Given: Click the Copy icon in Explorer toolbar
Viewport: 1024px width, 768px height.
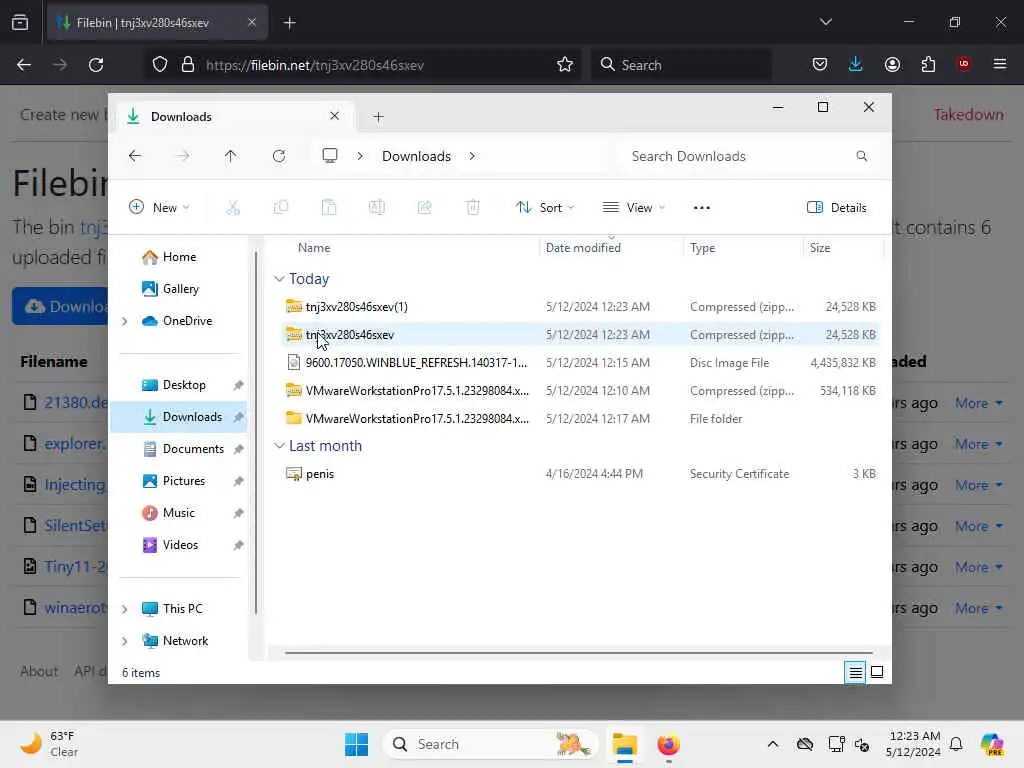Looking at the screenshot, I should tap(281, 208).
